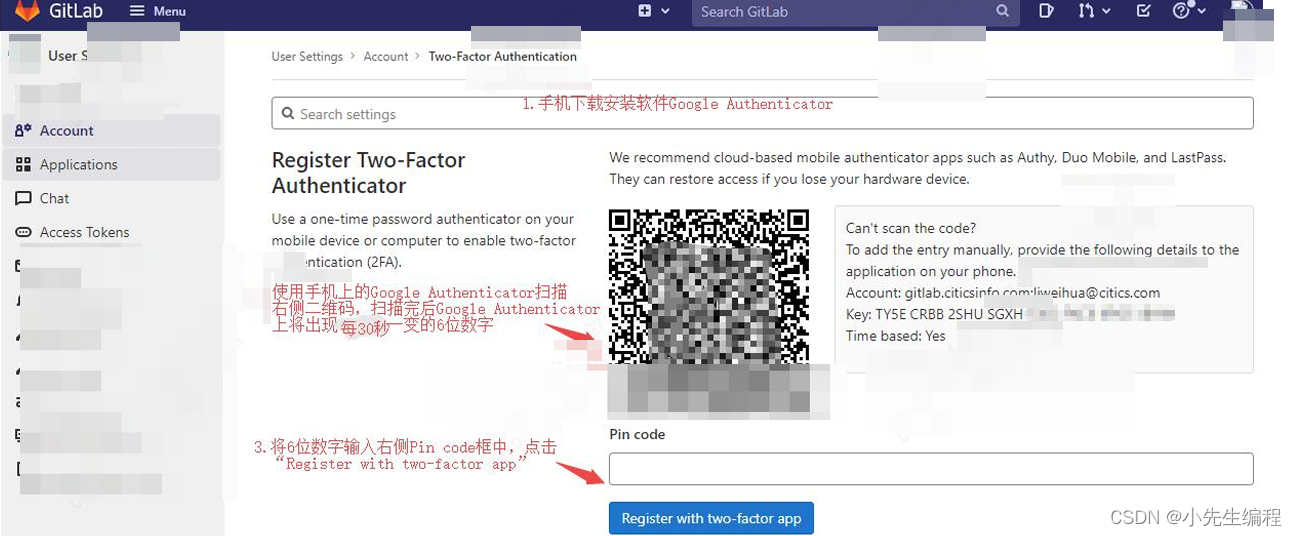Click the 'Time based: Yes' text
This screenshot has width=1297, height=536.
point(896,336)
